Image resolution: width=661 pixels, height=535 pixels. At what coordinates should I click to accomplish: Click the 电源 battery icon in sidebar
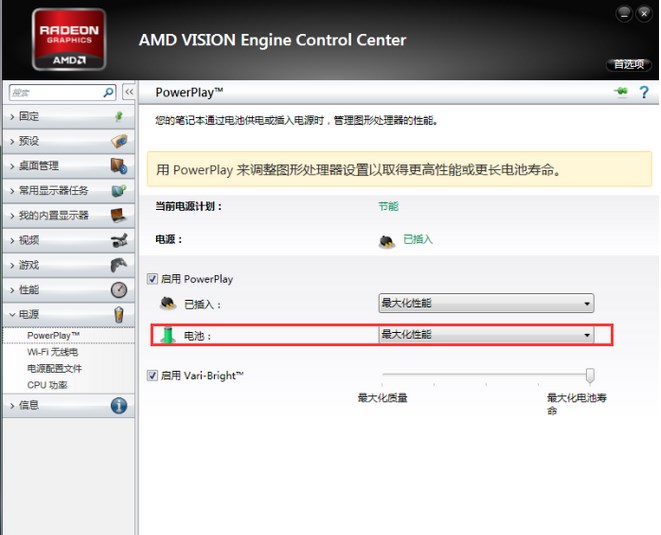click(119, 315)
